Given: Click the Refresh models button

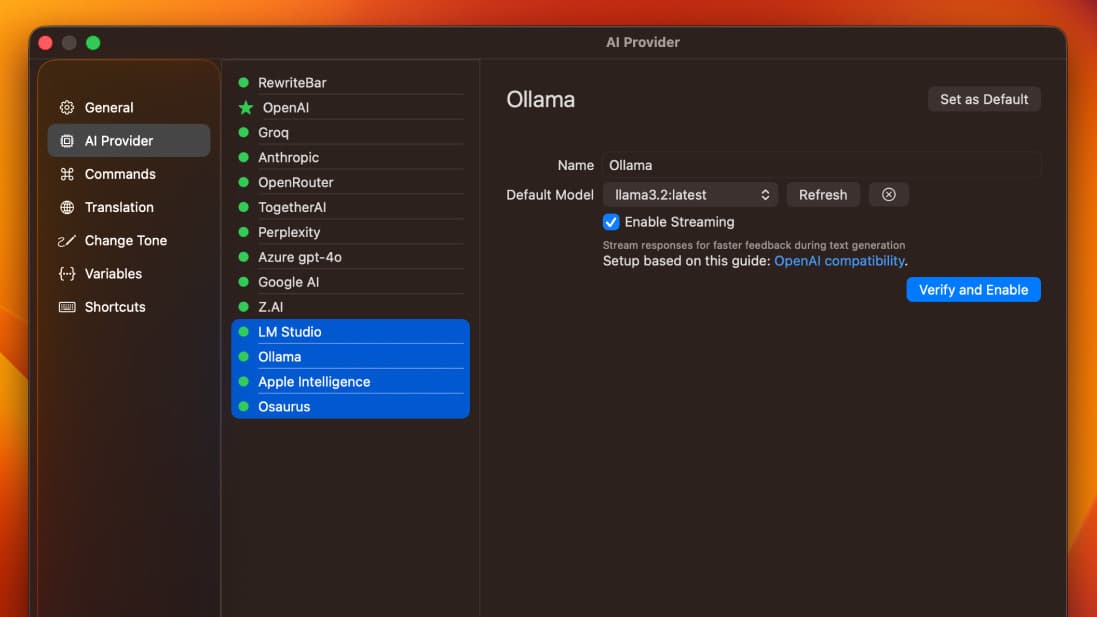Looking at the screenshot, I should click(x=822, y=195).
